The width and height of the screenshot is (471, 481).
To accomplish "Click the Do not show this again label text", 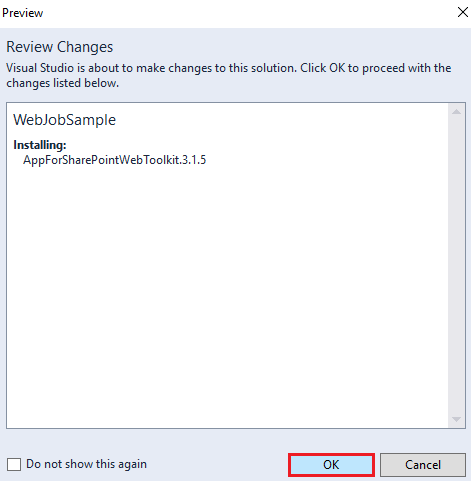I will (86, 464).
